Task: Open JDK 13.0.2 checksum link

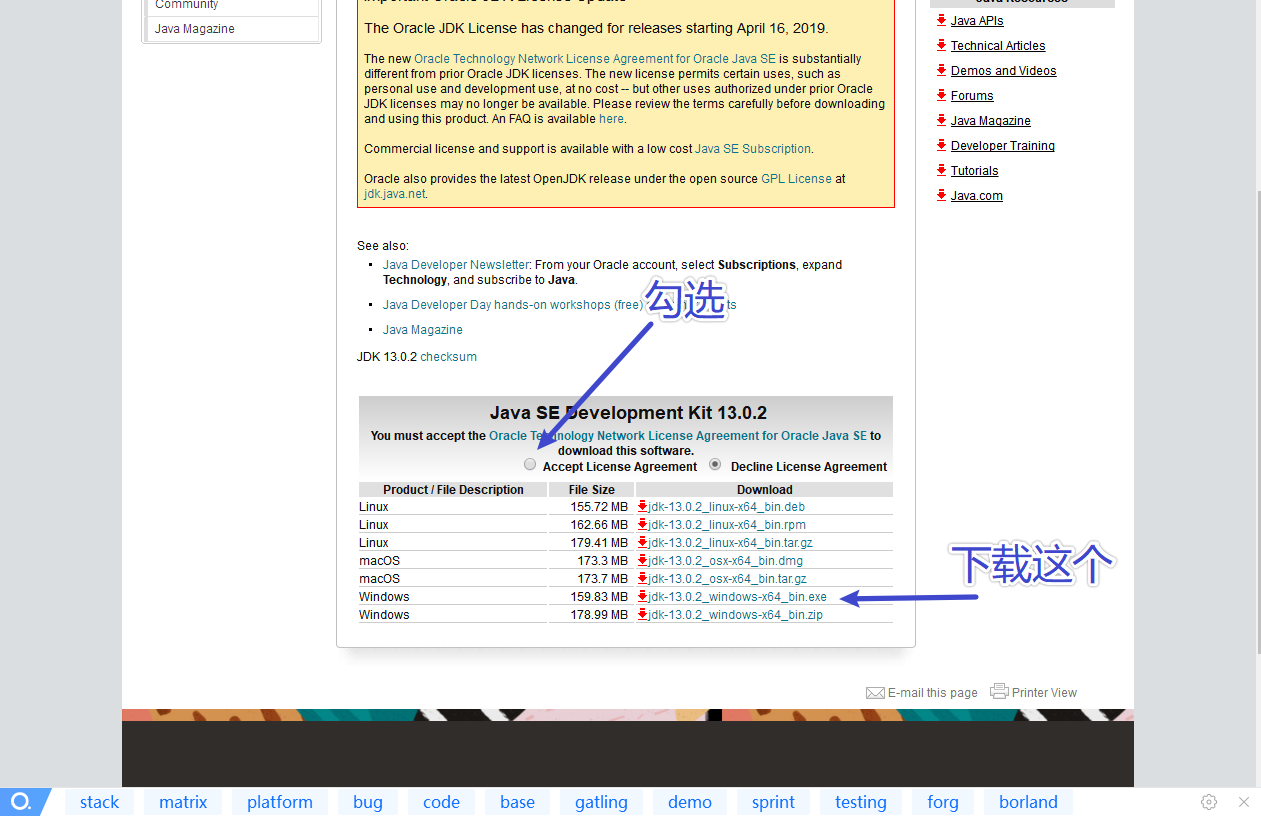Action: tap(448, 357)
